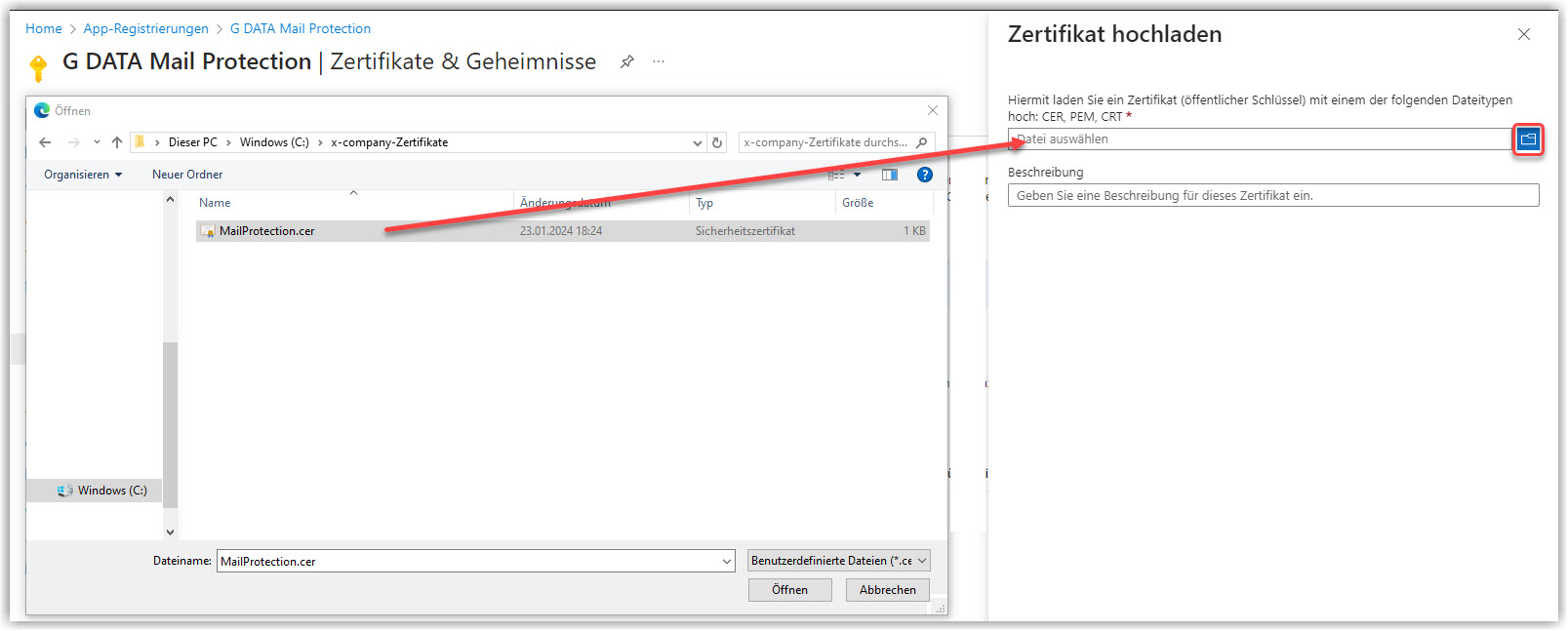Open App-Registrierungen breadcrumb link

pos(146,28)
